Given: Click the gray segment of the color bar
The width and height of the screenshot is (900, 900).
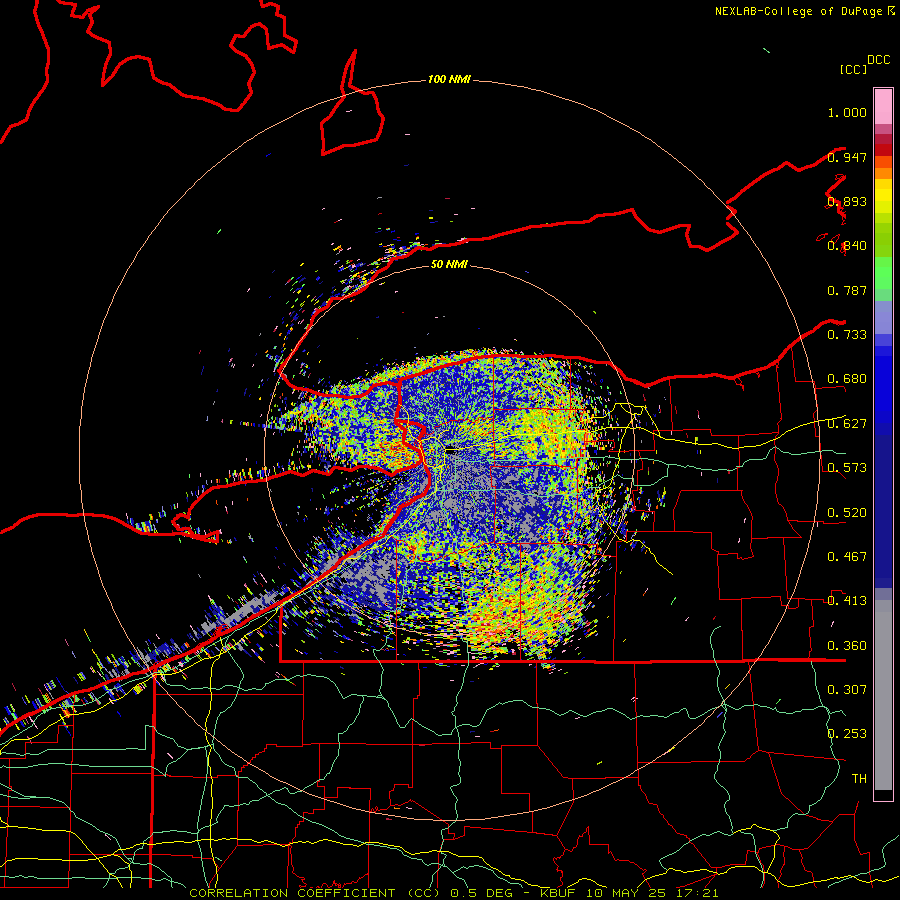Looking at the screenshot, I should pyautogui.click(x=883, y=695).
